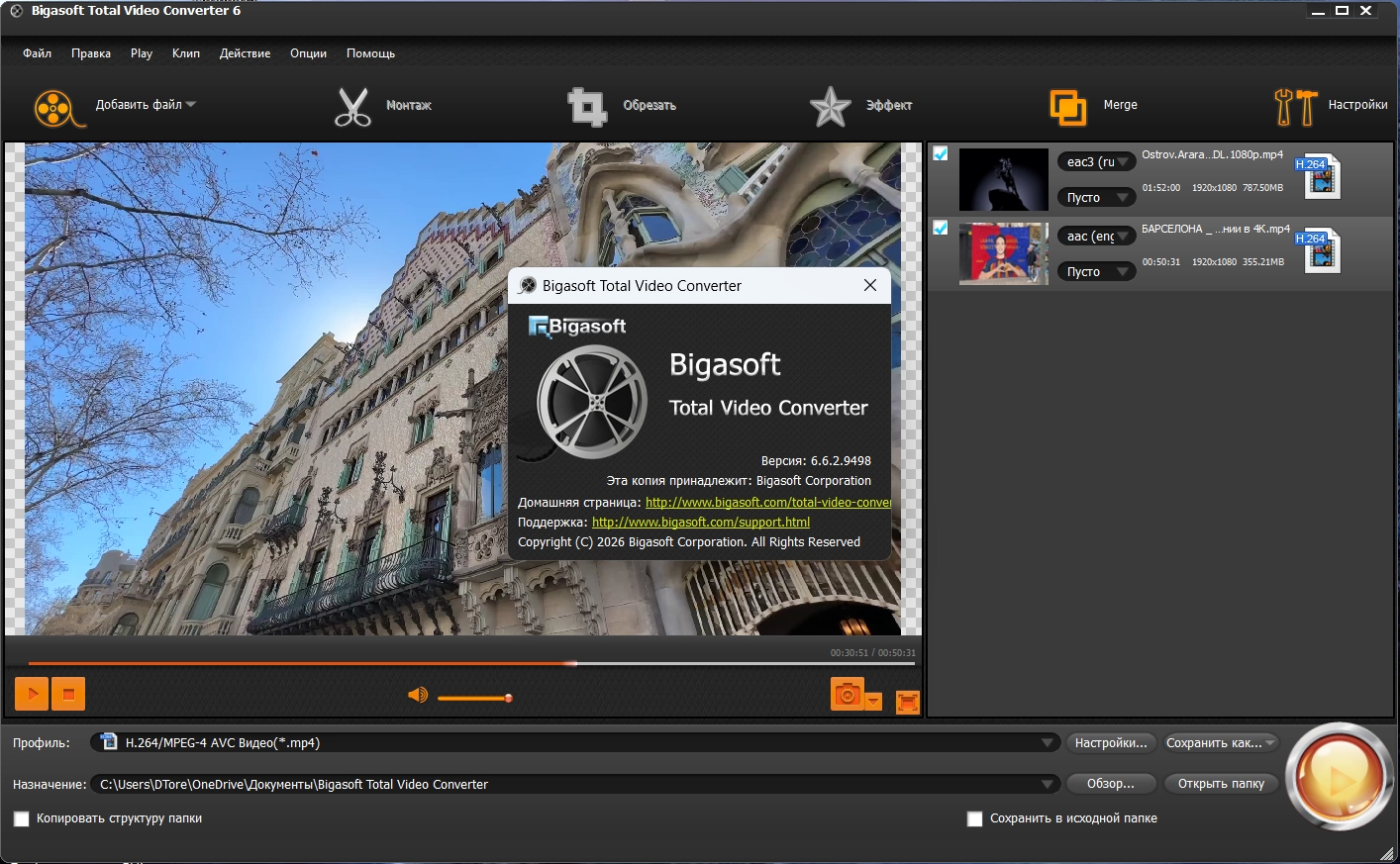Open the eac3 (ru audio track dropdown
The height and width of the screenshot is (864, 1400).
1097,161
